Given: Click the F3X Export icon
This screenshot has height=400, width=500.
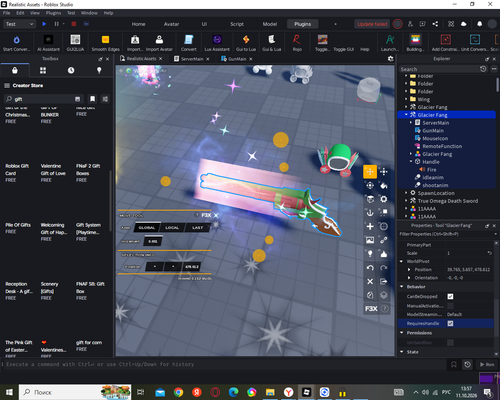Looking at the screenshot, I should pyautogui.click(x=384, y=281).
